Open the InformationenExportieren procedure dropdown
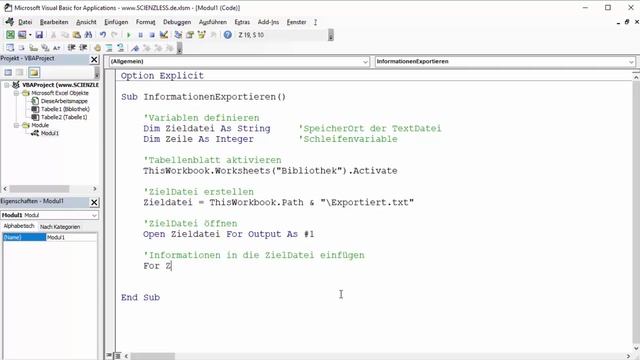The image size is (640, 360). tap(631, 62)
